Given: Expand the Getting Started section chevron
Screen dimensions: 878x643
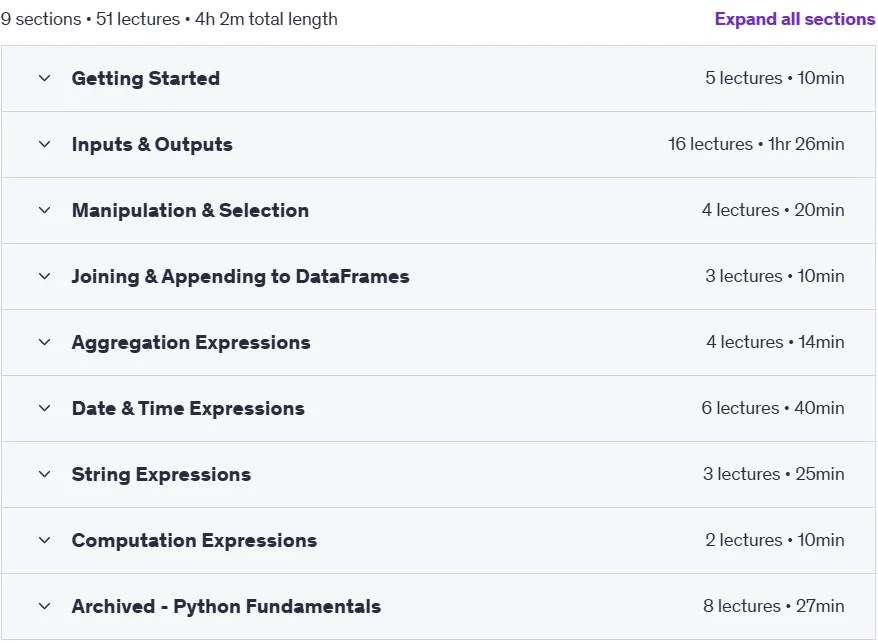Looking at the screenshot, I should [45, 78].
